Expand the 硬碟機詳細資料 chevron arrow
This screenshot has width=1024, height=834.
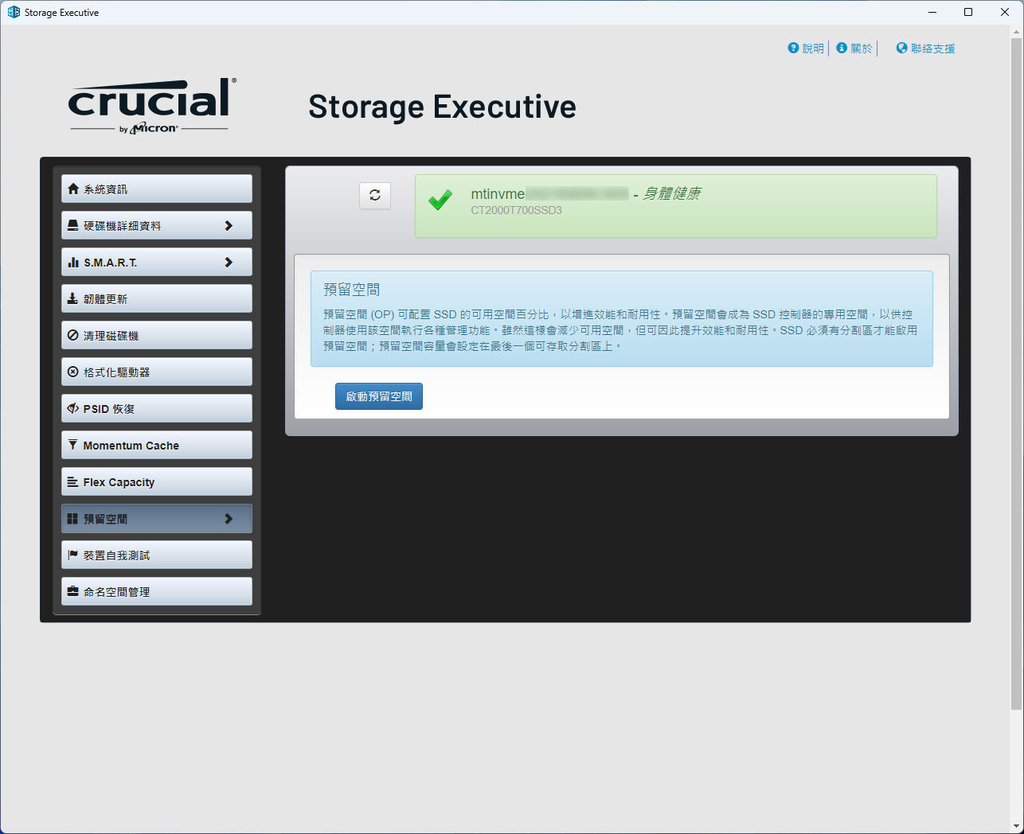coord(229,225)
